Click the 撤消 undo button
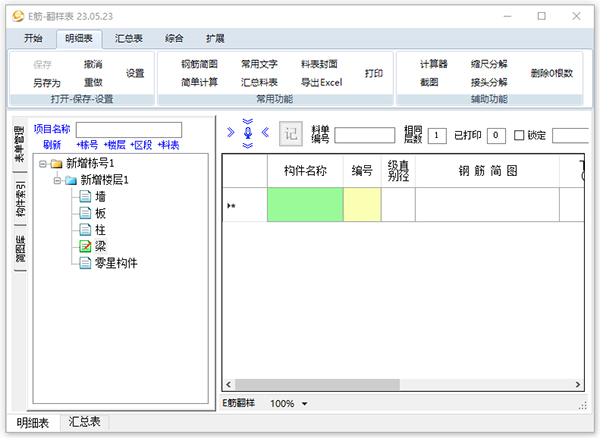 pyautogui.click(x=93, y=64)
